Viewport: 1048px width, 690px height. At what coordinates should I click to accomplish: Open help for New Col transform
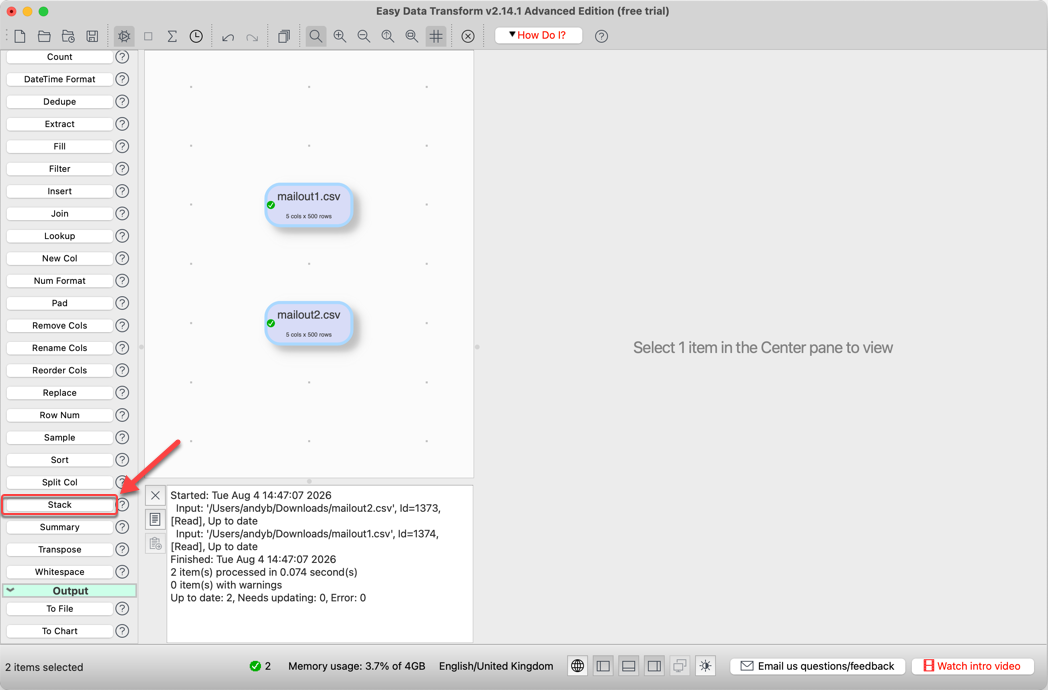[x=122, y=258]
